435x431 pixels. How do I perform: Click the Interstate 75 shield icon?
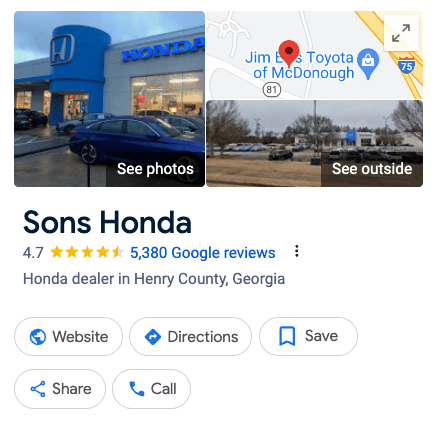[407, 66]
